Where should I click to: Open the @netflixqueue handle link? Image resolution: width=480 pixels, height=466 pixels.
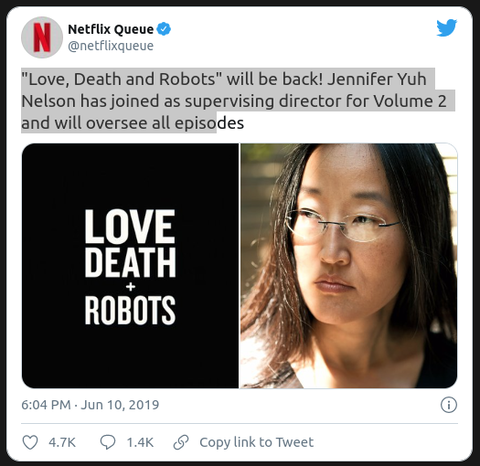[111, 46]
